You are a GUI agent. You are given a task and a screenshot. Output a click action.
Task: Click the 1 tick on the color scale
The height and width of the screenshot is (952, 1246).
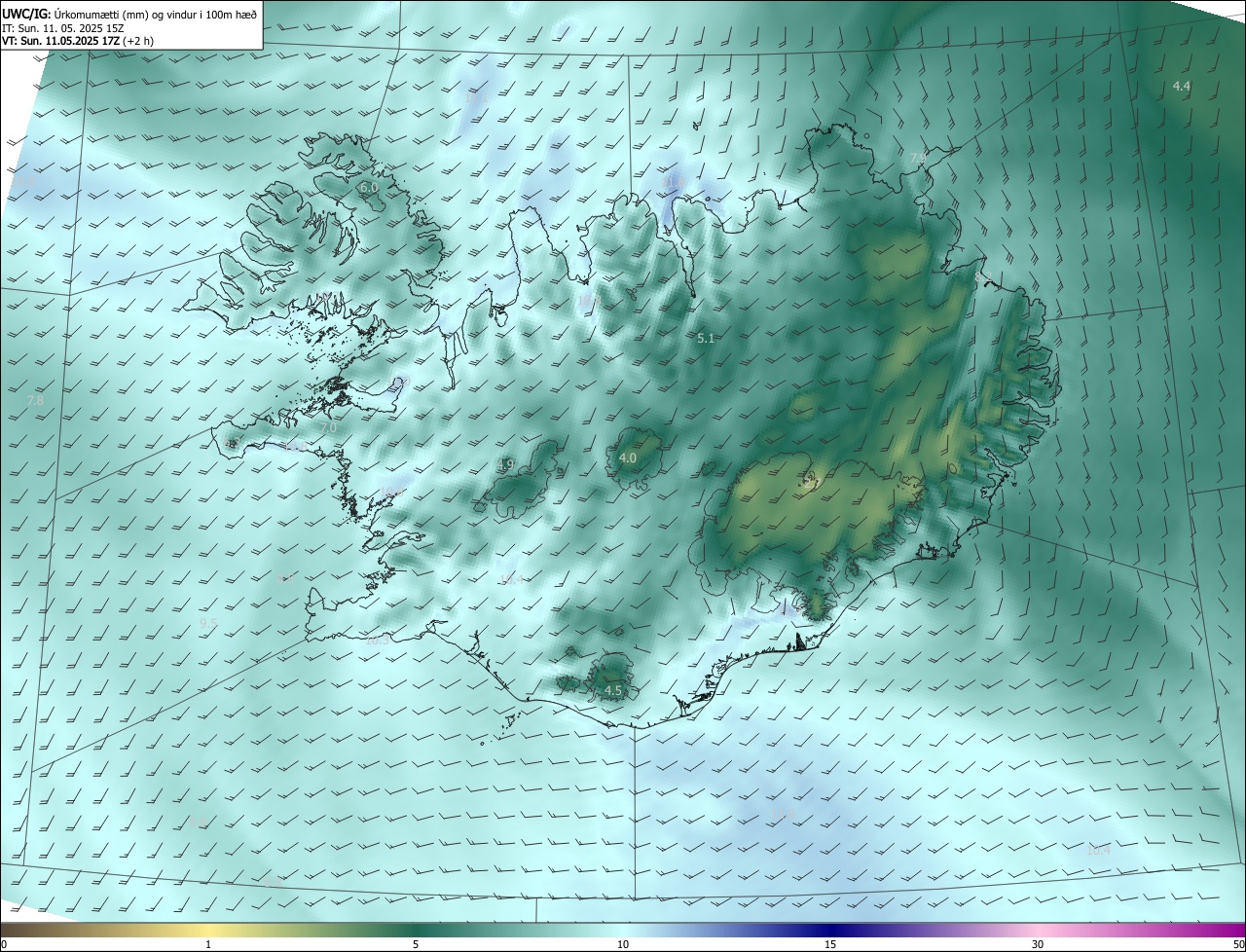tap(208, 944)
